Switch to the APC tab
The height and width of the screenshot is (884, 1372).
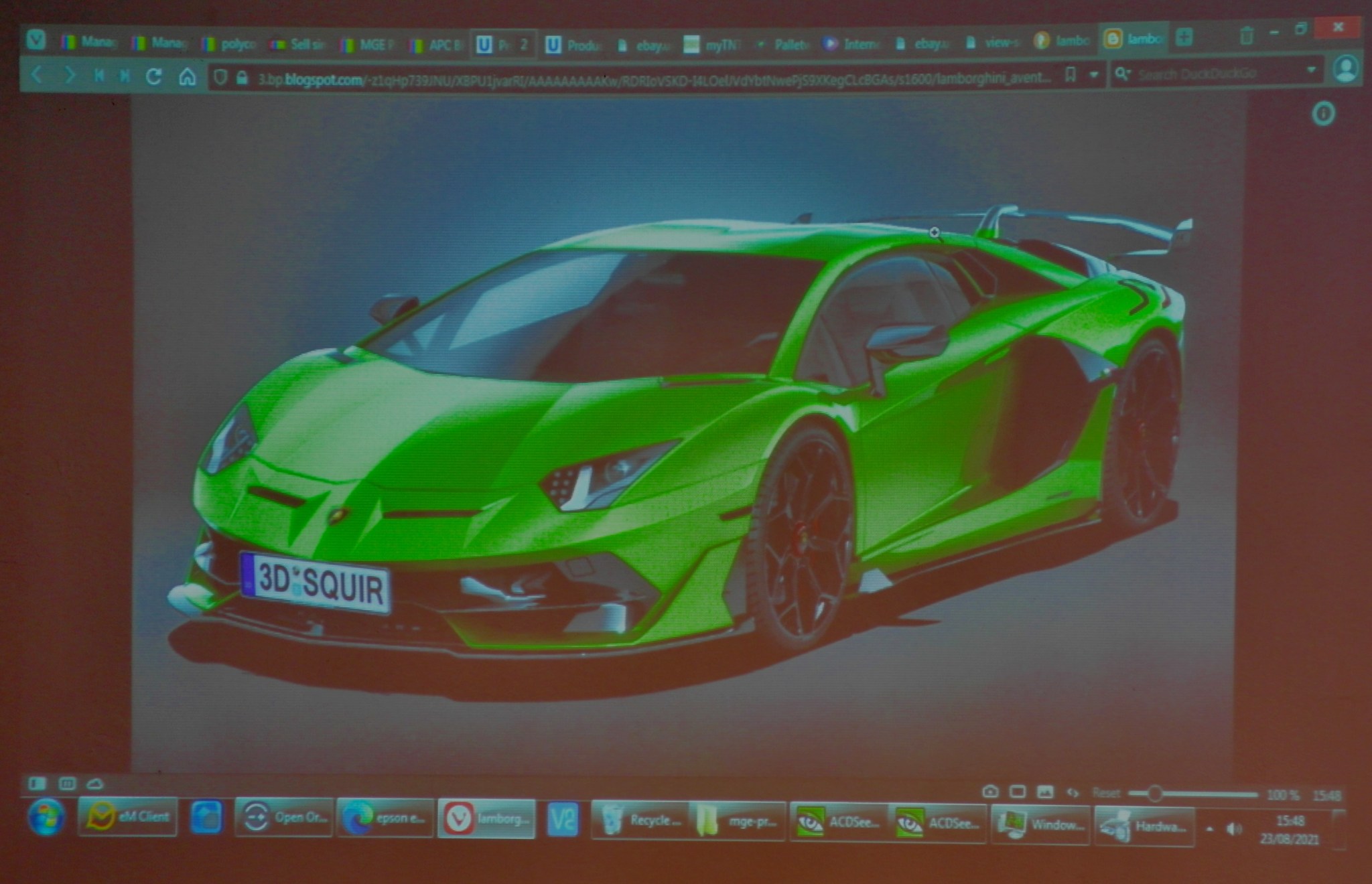[437, 45]
